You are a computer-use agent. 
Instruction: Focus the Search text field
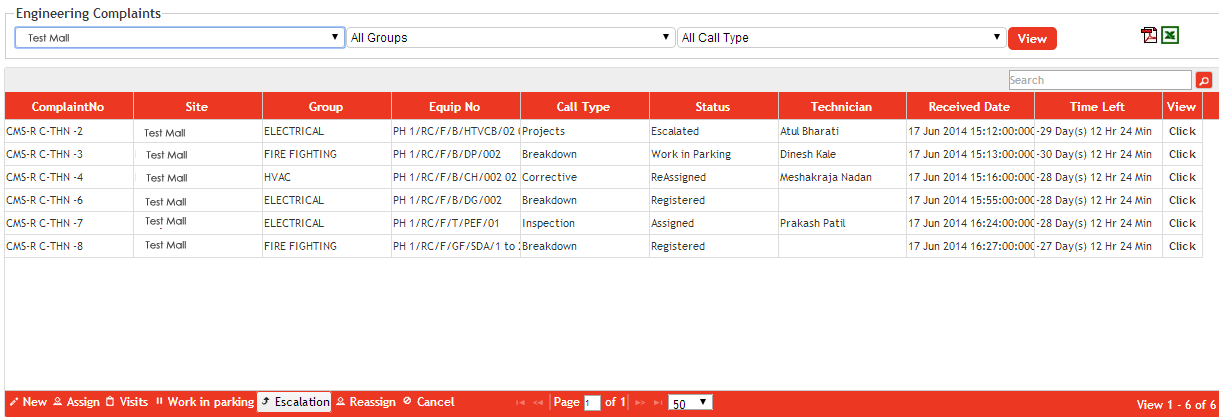[x=1099, y=80]
